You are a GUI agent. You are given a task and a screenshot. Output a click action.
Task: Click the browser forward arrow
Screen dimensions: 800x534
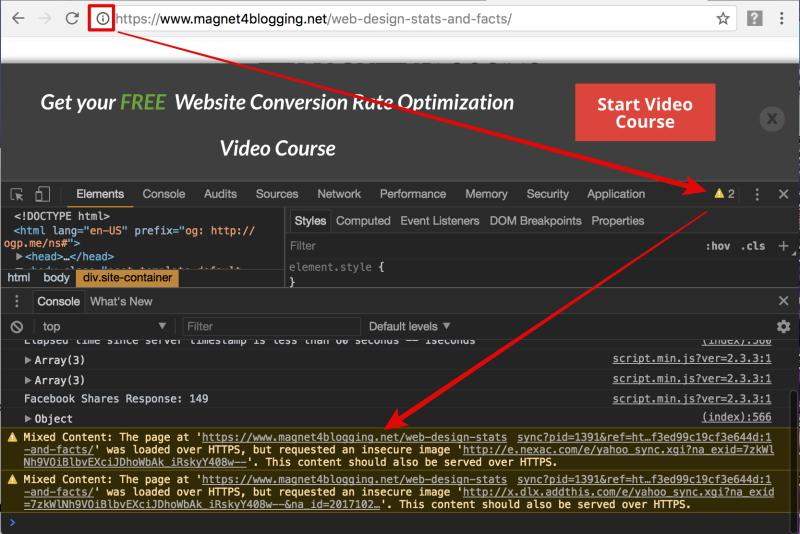point(45,18)
